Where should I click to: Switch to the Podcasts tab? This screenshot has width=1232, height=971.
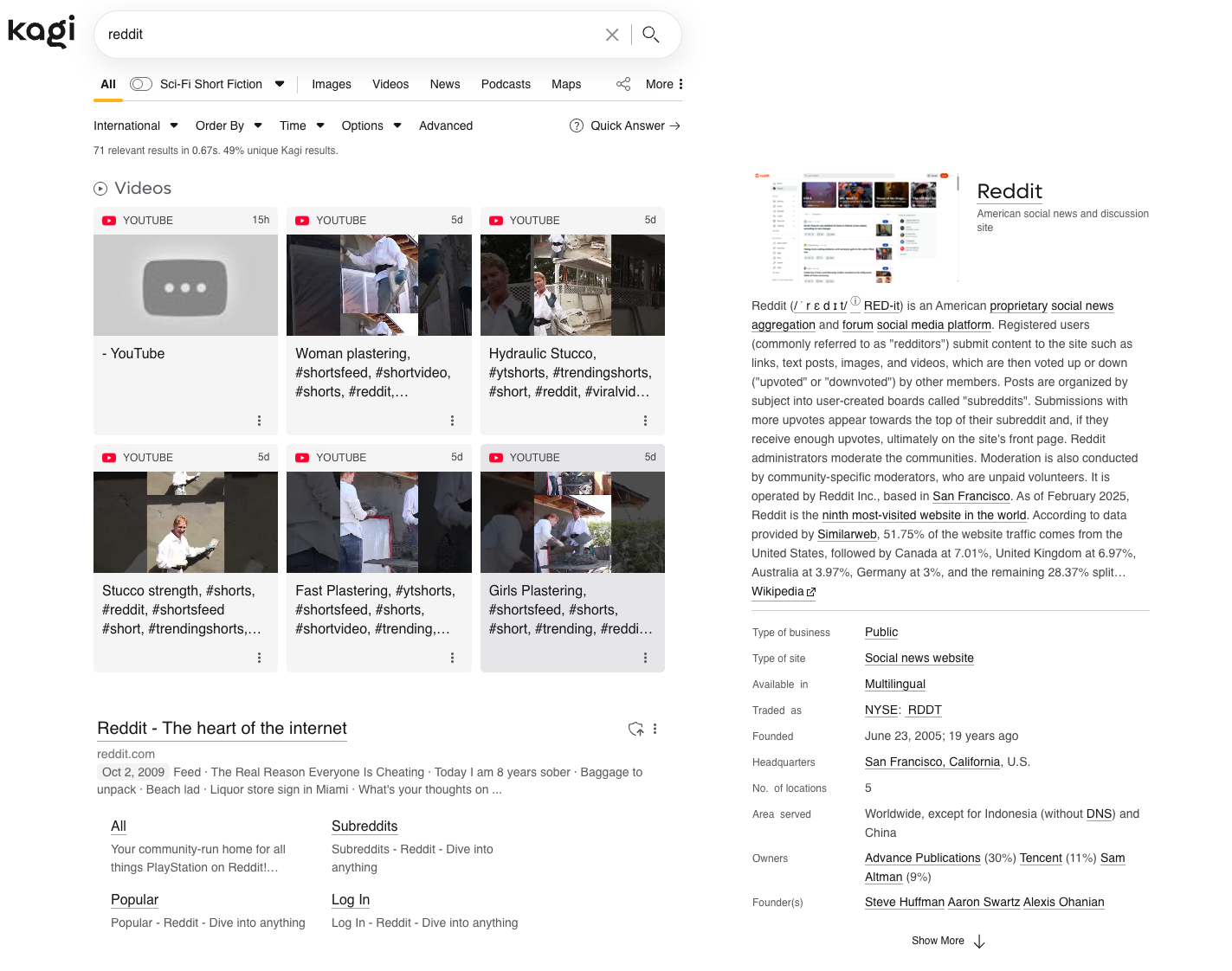click(x=506, y=84)
